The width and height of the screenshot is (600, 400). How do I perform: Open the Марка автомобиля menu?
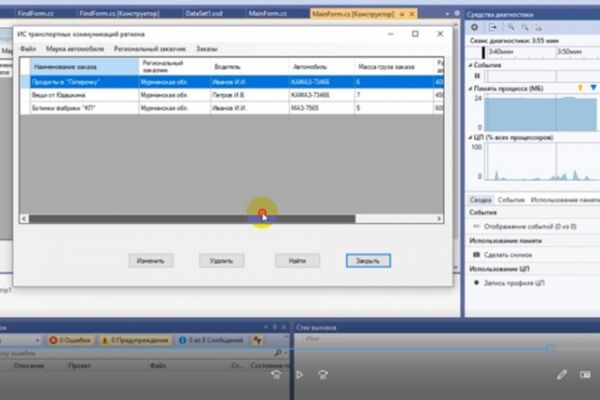coord(75,49)
